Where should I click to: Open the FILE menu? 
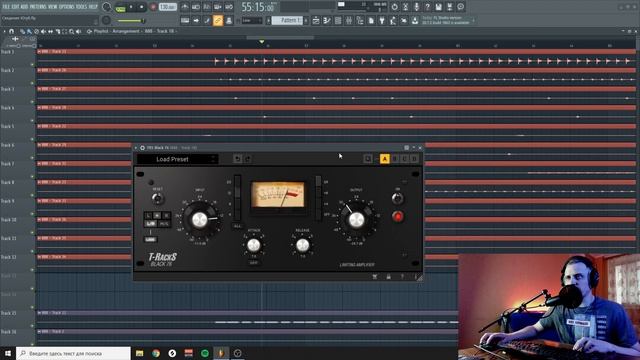click(x=6, y=7)
